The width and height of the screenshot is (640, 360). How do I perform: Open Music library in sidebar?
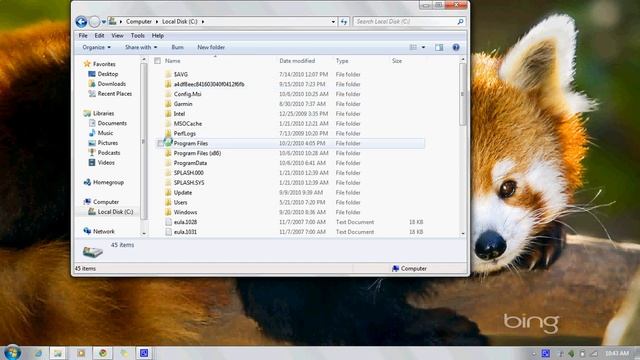[105, 133]
